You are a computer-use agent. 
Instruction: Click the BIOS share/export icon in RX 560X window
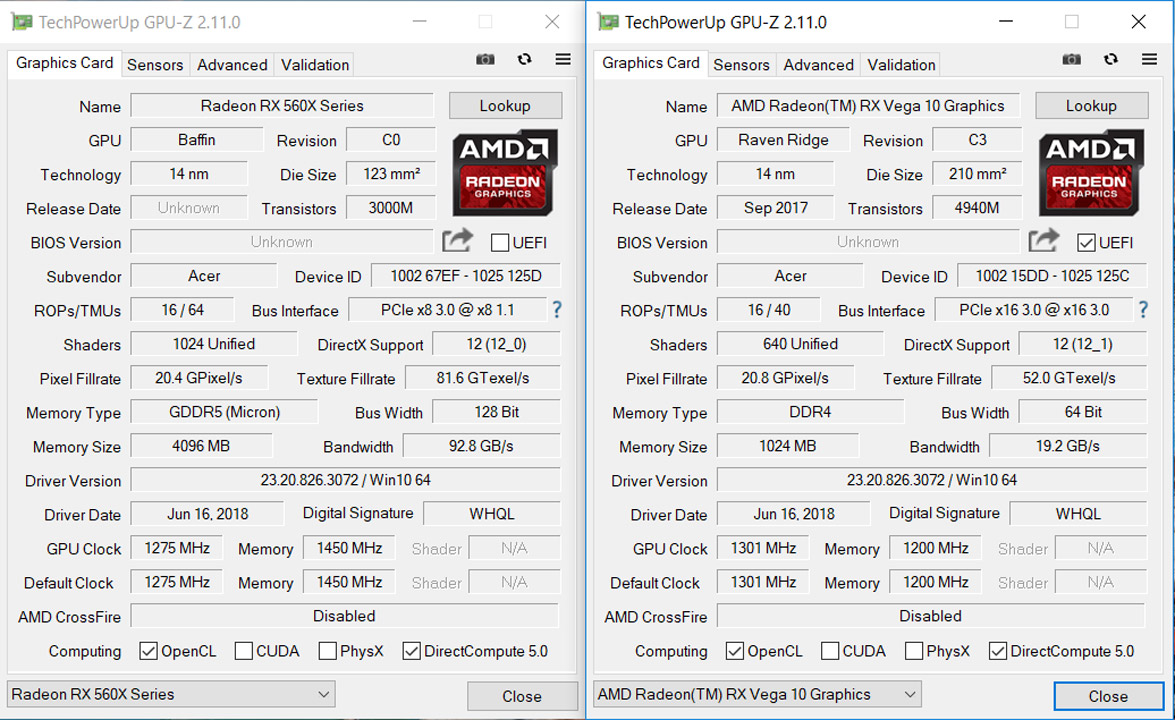click(457, 240)
